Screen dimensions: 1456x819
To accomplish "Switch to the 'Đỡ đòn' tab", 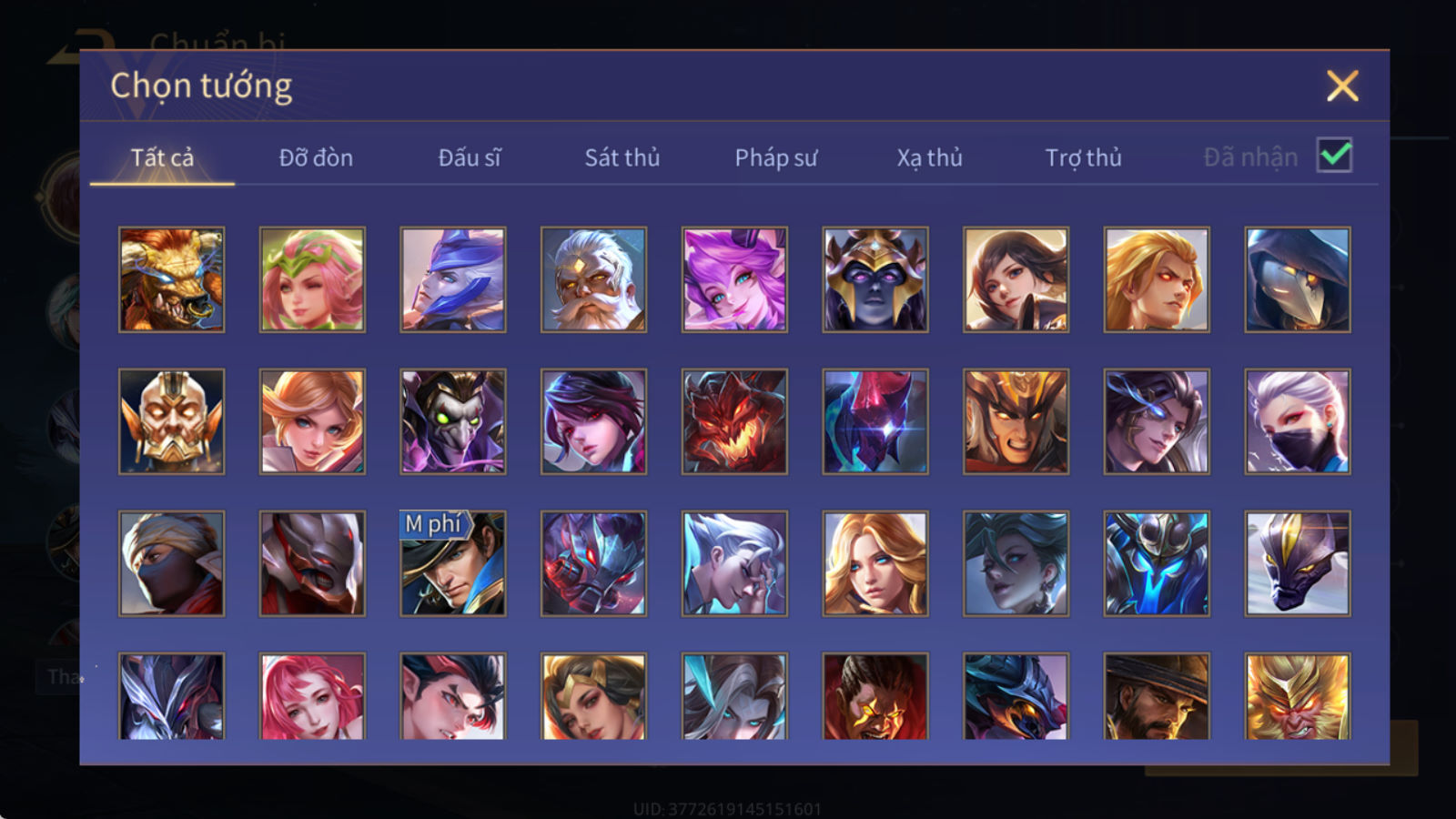I will (x=316, y=157).
